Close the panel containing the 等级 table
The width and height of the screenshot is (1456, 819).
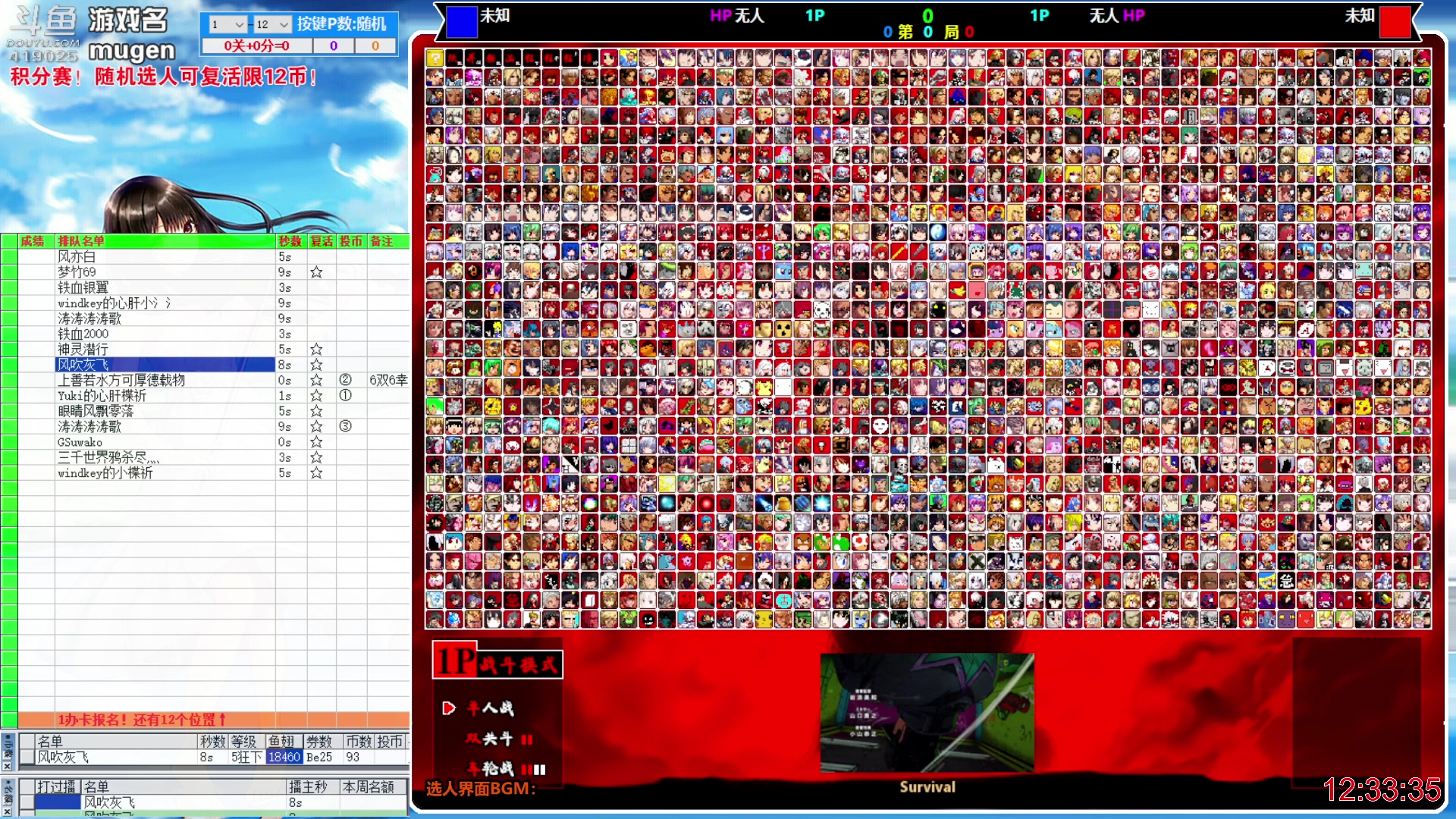click(8, 767)
